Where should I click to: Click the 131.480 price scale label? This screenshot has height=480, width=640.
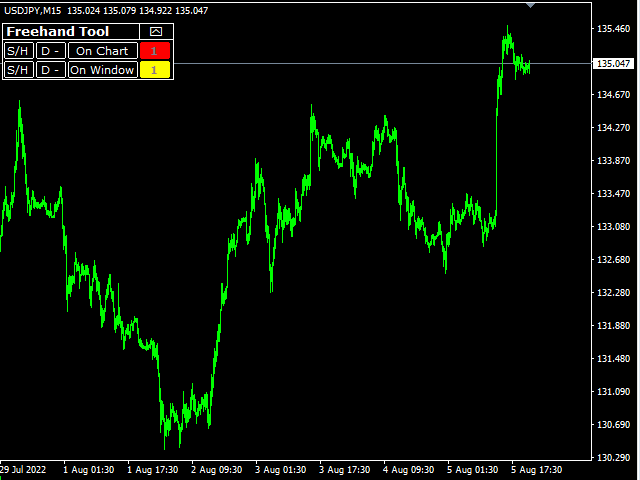613,358
